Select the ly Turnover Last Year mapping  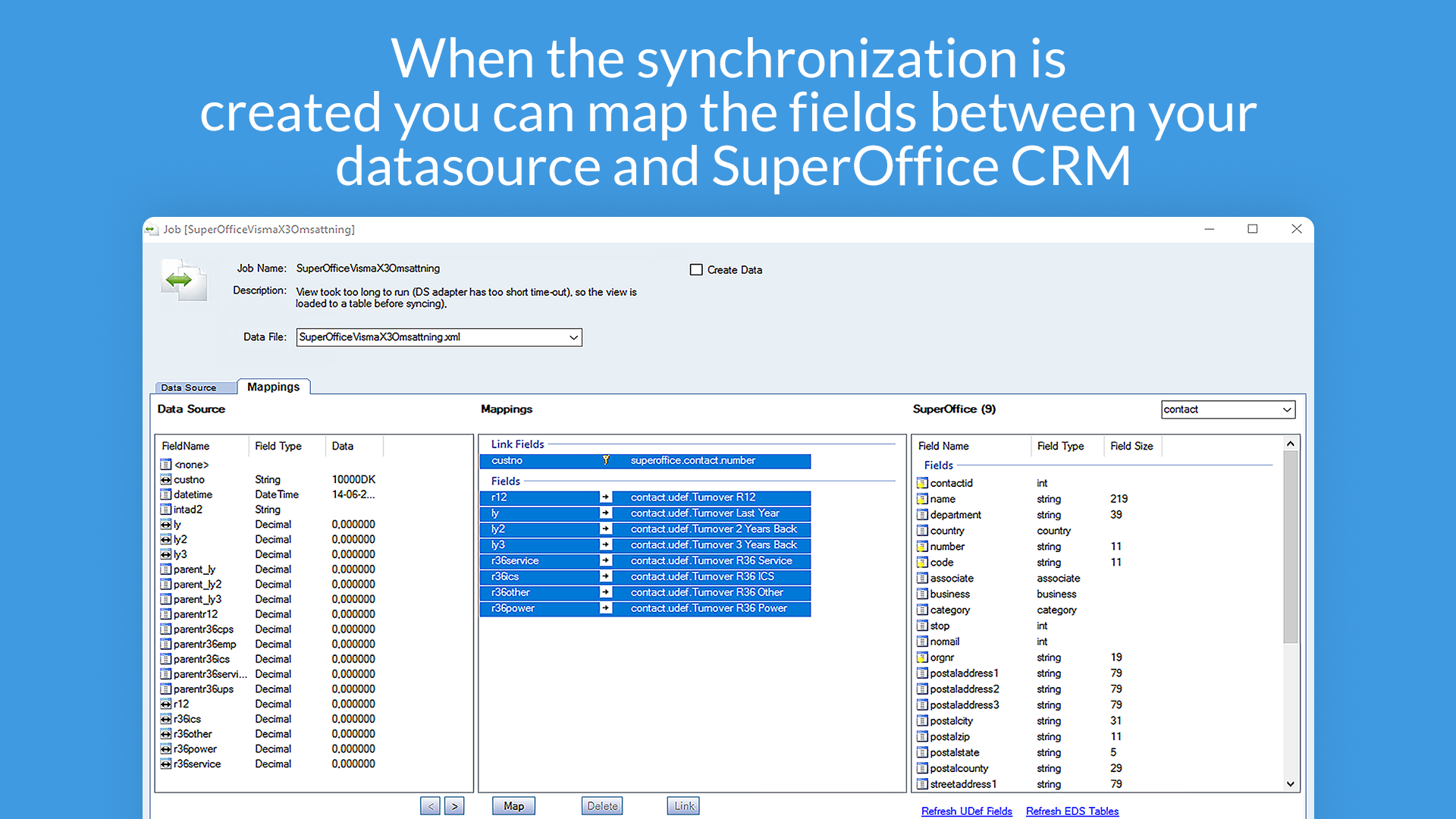645,513
